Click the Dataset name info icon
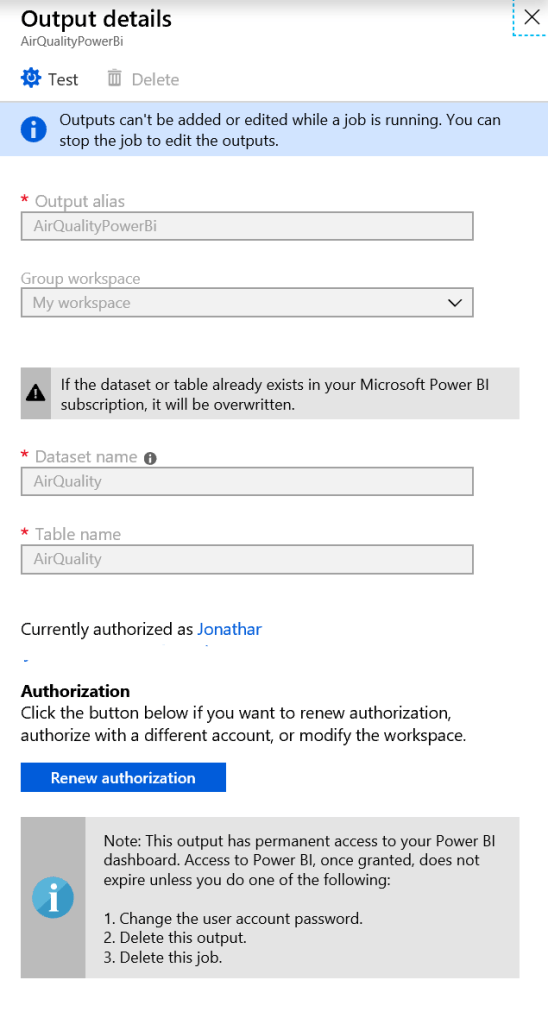The width and height of the screenshot is (548, 1024). [150, 458]
